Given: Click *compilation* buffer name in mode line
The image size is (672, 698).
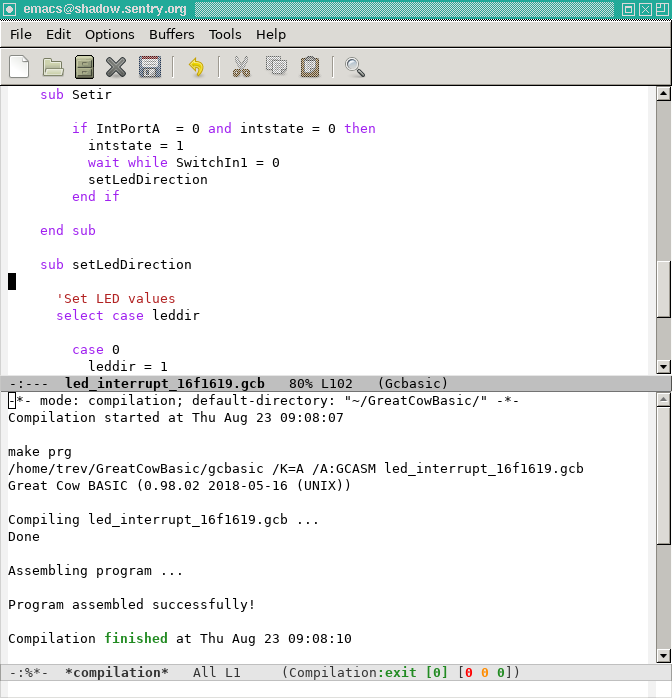Looking at the screenshot, I should 117,672.
